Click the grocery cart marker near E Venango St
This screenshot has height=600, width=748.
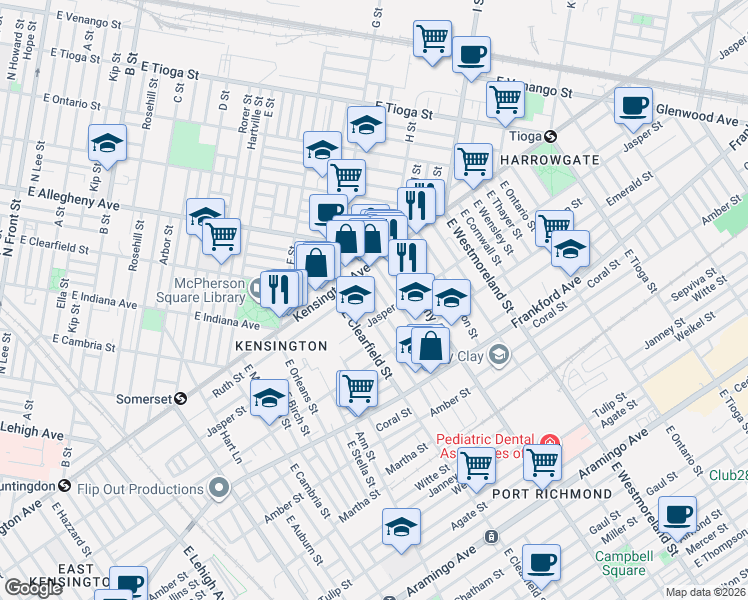pyautogui.click(x=505, y=101)
